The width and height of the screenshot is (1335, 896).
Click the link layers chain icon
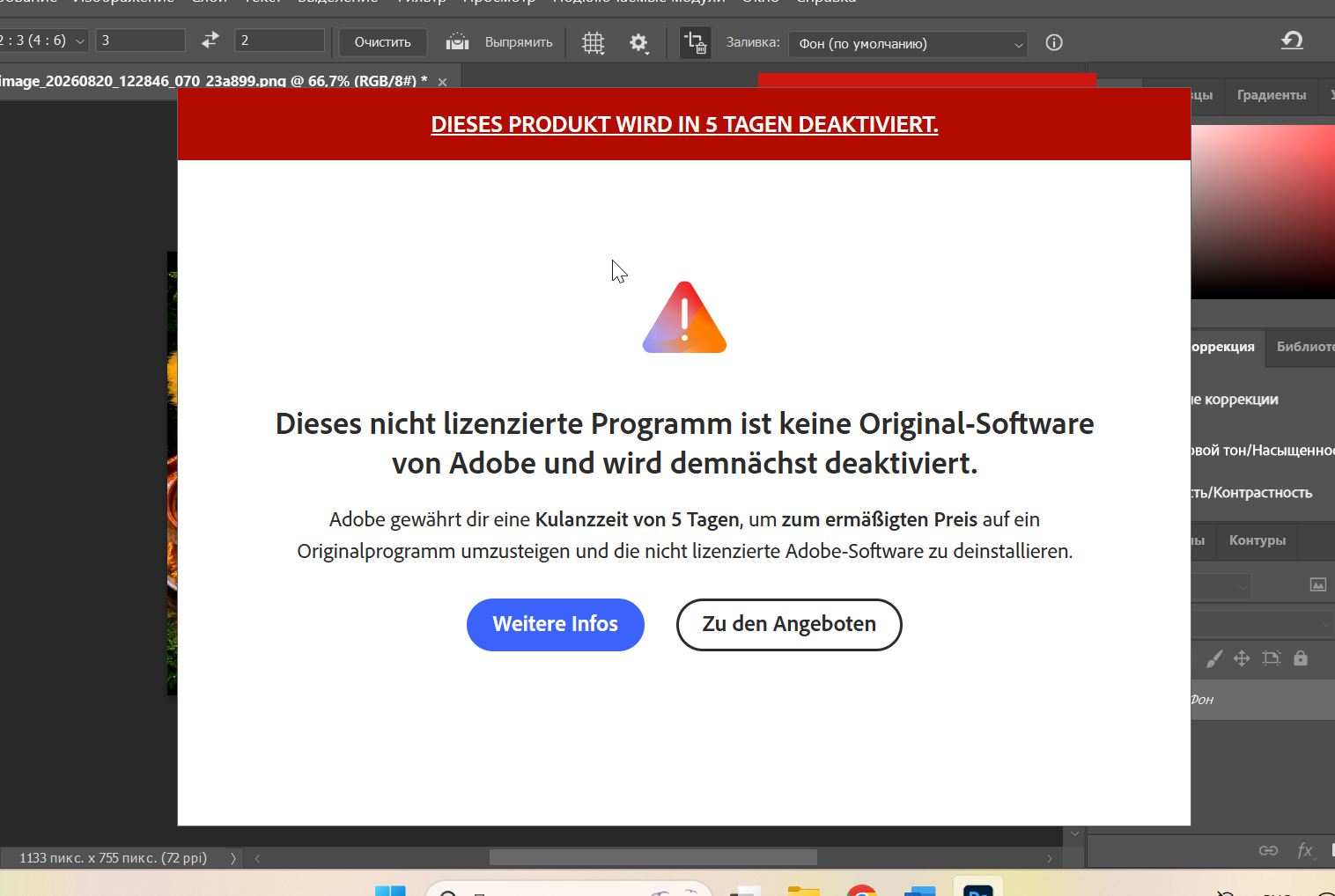click(x=1268, y=850)
